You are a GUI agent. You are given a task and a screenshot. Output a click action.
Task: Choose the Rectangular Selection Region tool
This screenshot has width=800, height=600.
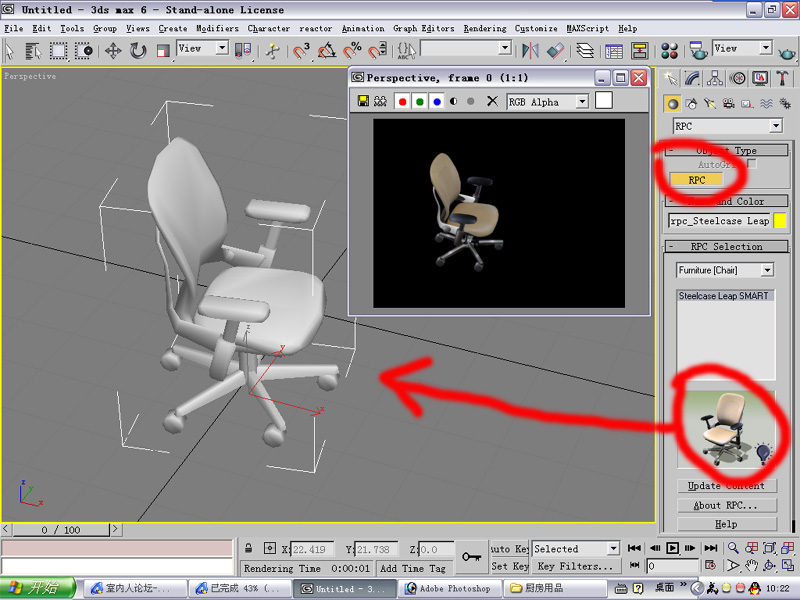coord(58,51)
